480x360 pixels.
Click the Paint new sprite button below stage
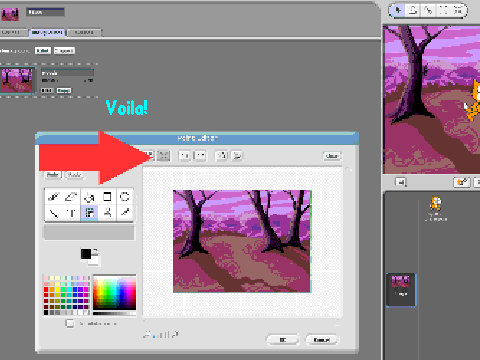462,182
